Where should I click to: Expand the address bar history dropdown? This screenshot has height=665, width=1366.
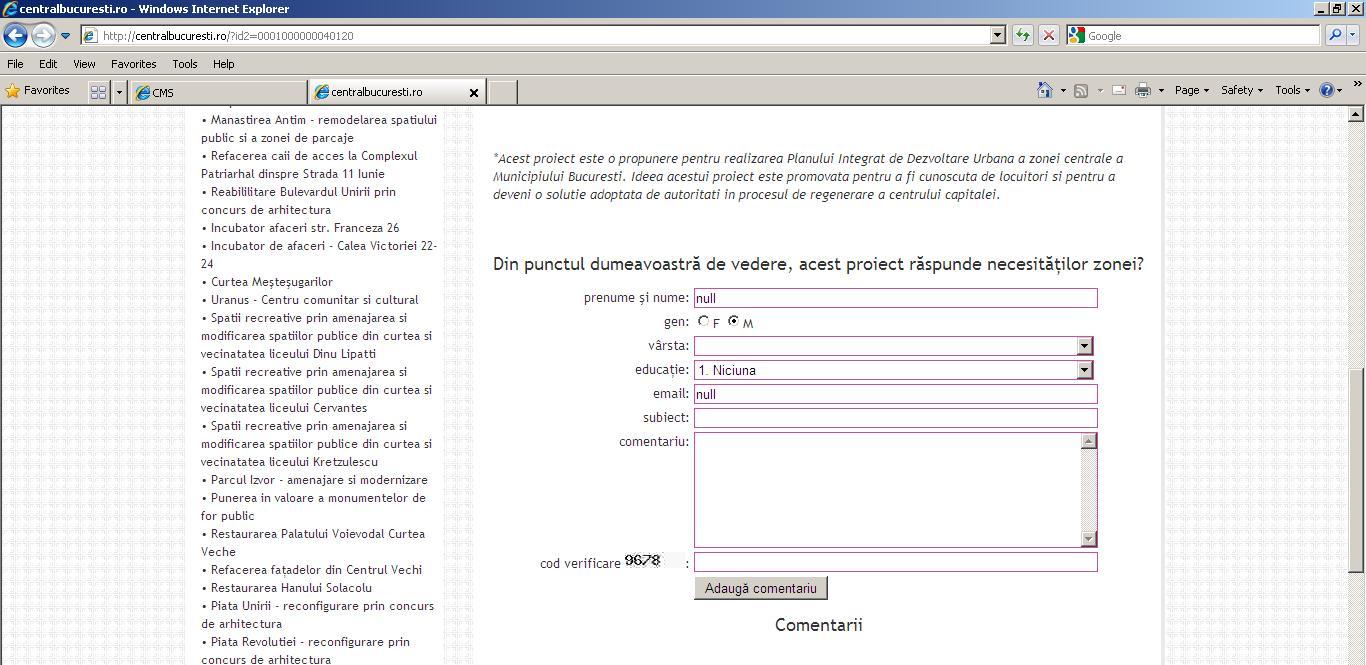[x=997, y=36]
